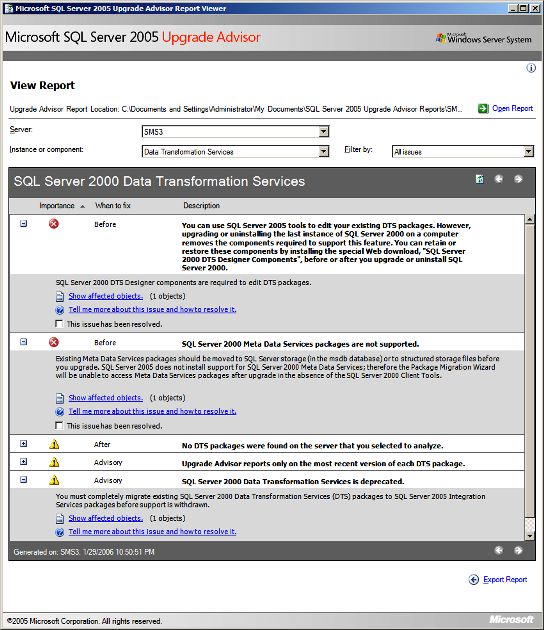Click document icon beside DTS Designer affected objects
544x630 pixels.
click(59, 297)
